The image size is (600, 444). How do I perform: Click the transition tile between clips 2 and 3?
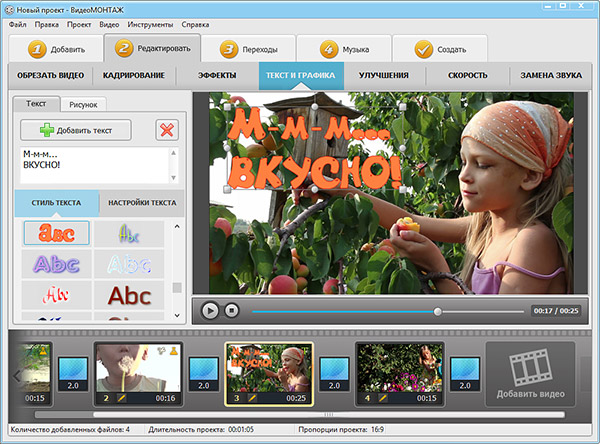click(204, 374)
